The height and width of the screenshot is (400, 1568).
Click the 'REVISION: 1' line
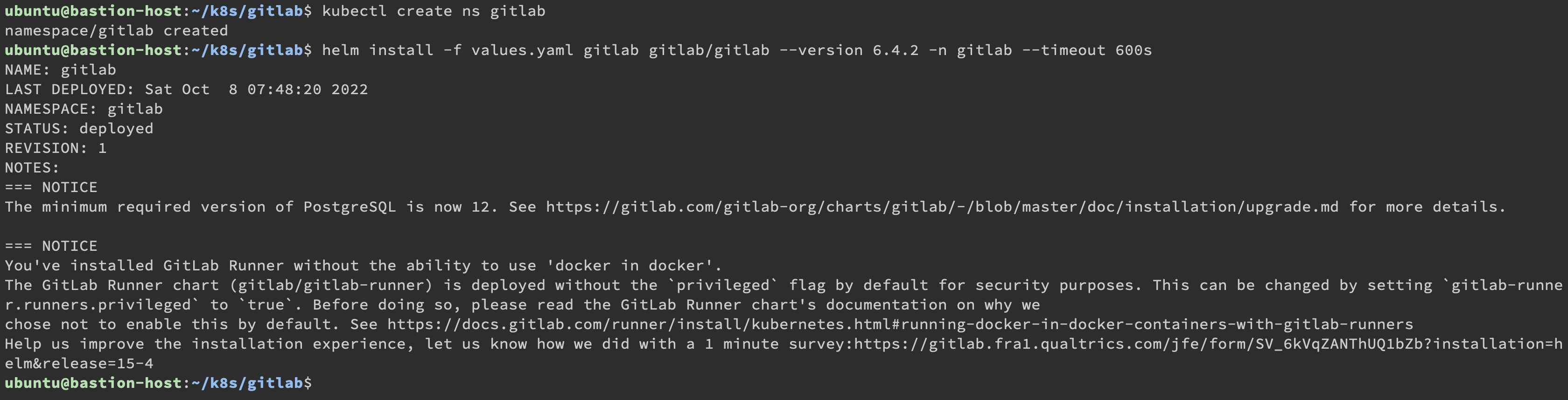(x=56, y=148)
